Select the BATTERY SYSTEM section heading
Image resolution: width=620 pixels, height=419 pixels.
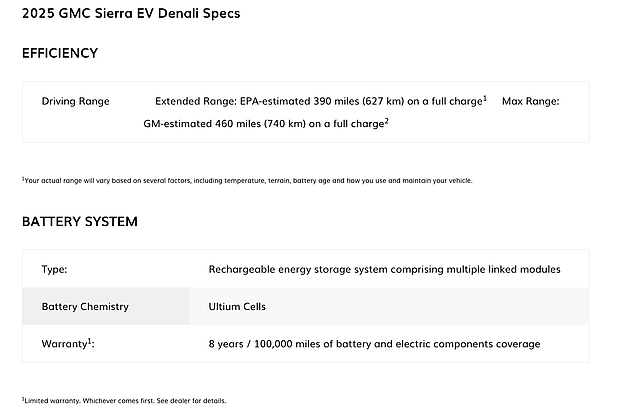tap(79, 221)
